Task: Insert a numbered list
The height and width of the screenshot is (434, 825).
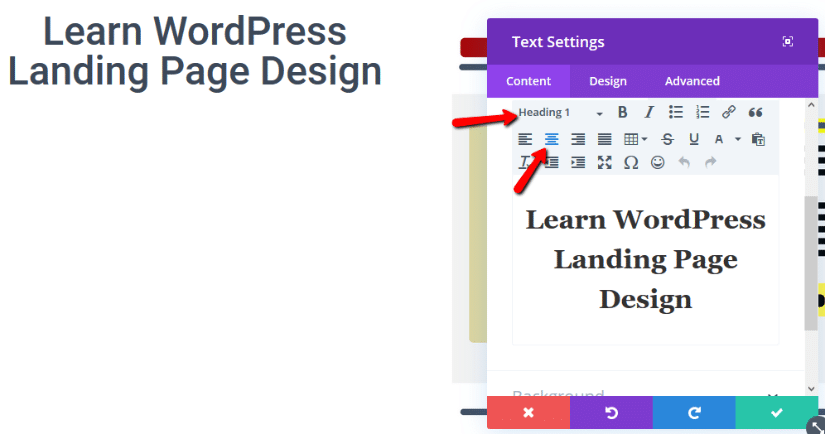Action: (702, 112)
